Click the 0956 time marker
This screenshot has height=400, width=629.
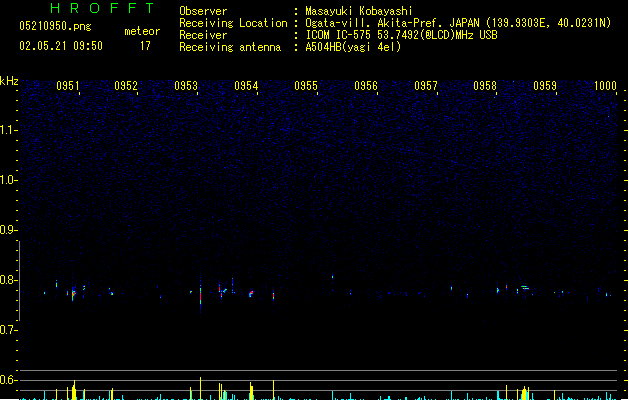(366, 85)
